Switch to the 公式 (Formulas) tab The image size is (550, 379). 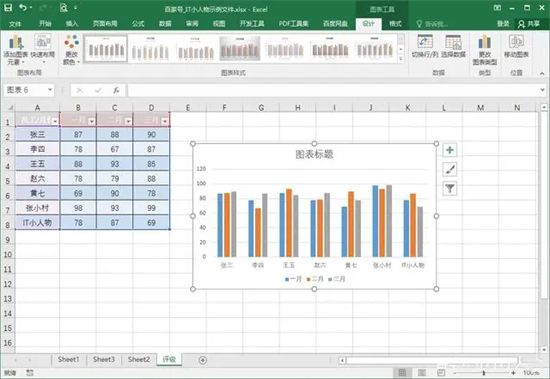138,24
